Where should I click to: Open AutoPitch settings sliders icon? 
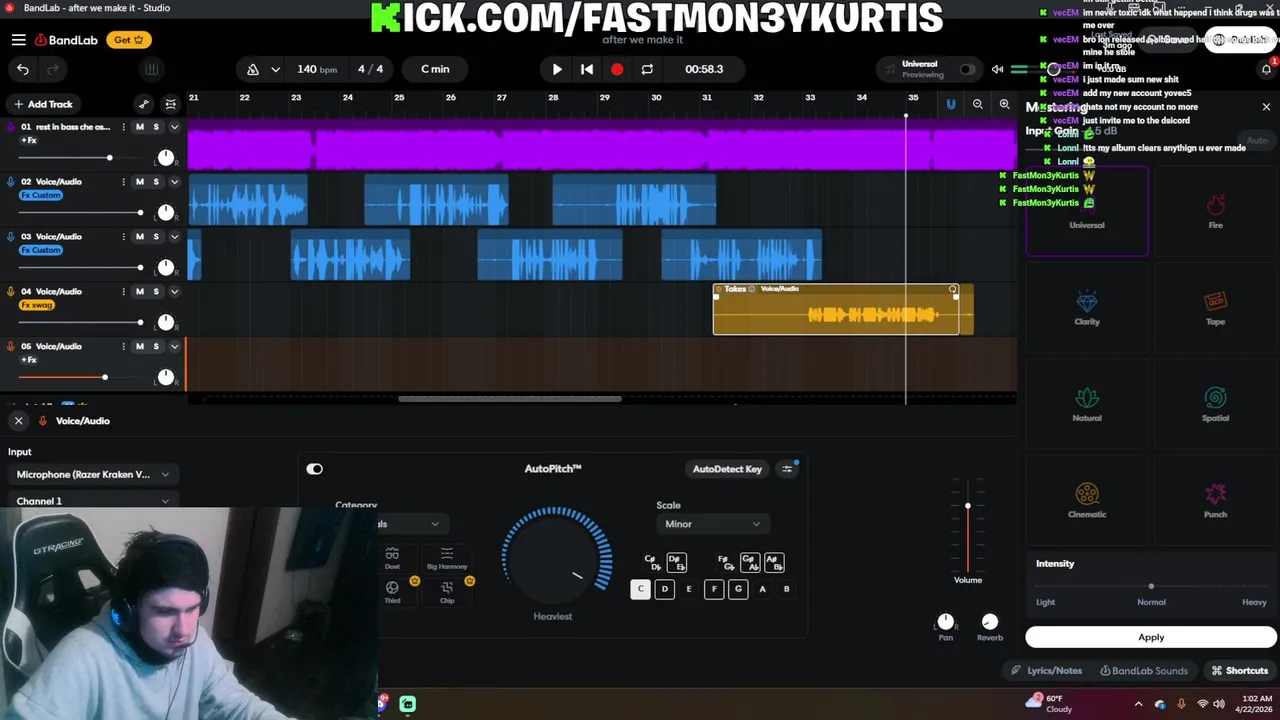pos(788,469)
